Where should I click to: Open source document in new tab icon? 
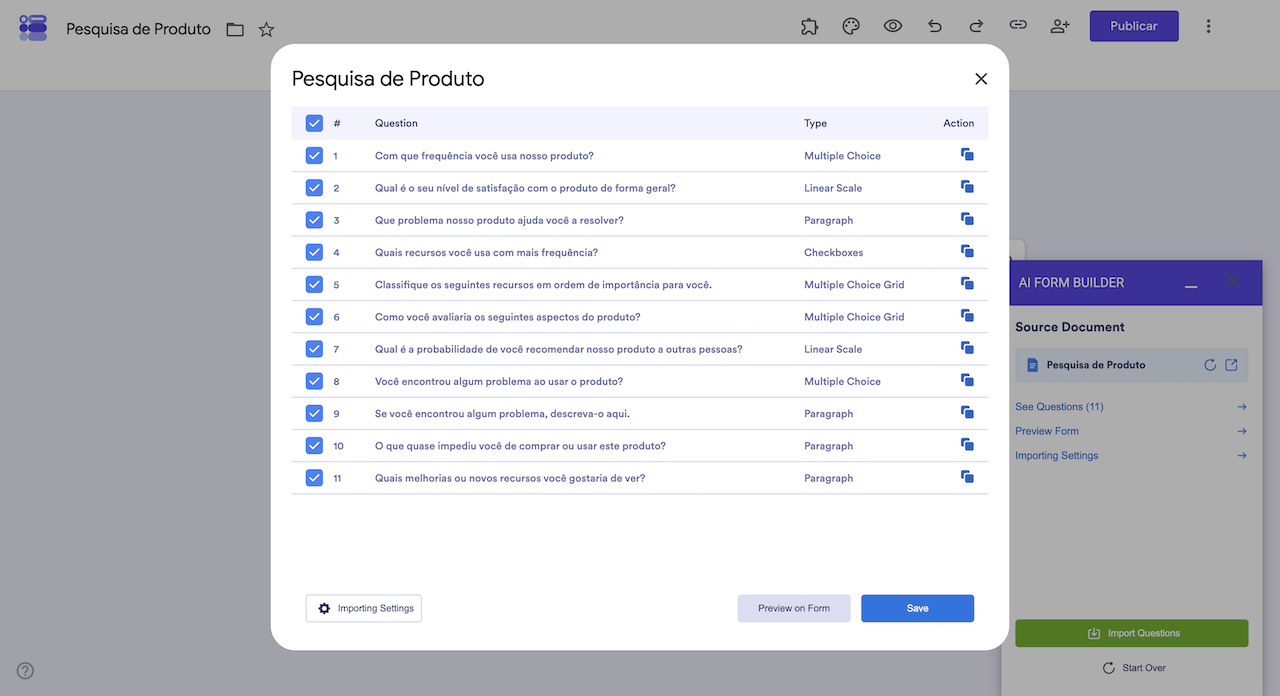1232,365
